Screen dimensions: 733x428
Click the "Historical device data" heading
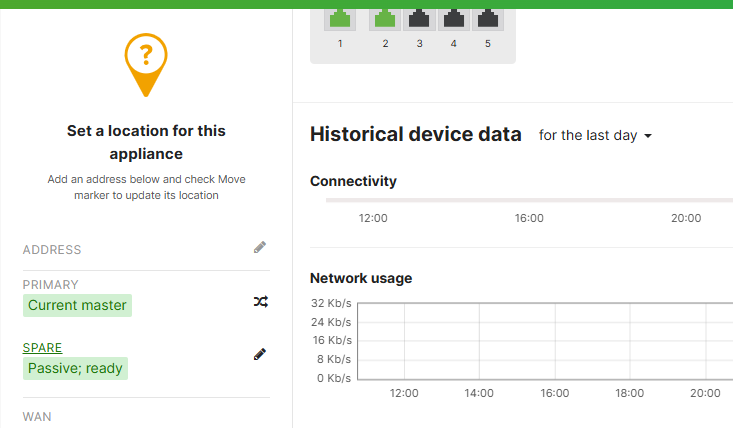416,134
